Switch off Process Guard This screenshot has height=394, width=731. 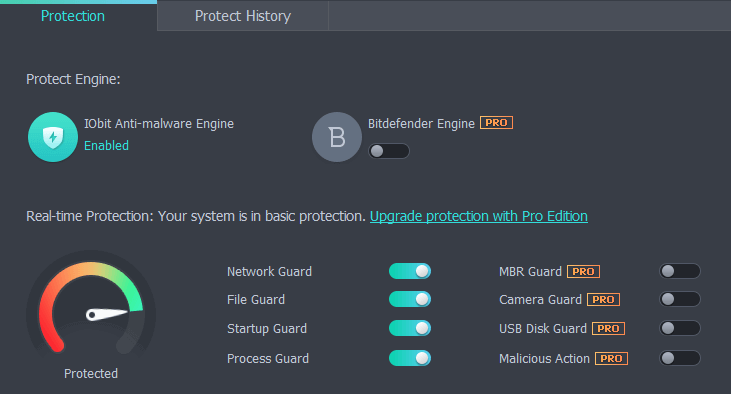pos(410,358)
